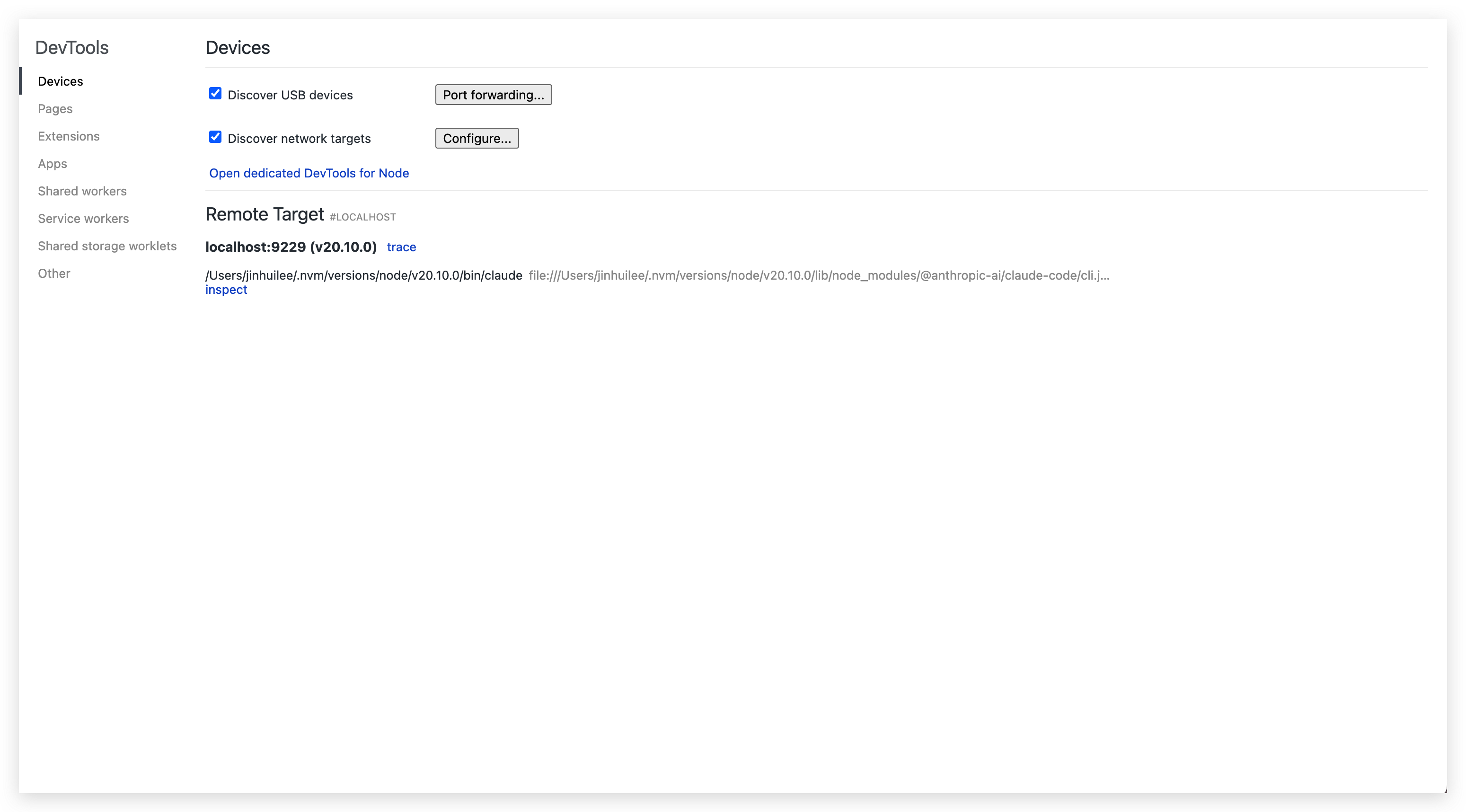This screenshot has width=1466, height=812.
Task: Select the Shared workers section
Action: coord(82,191)
